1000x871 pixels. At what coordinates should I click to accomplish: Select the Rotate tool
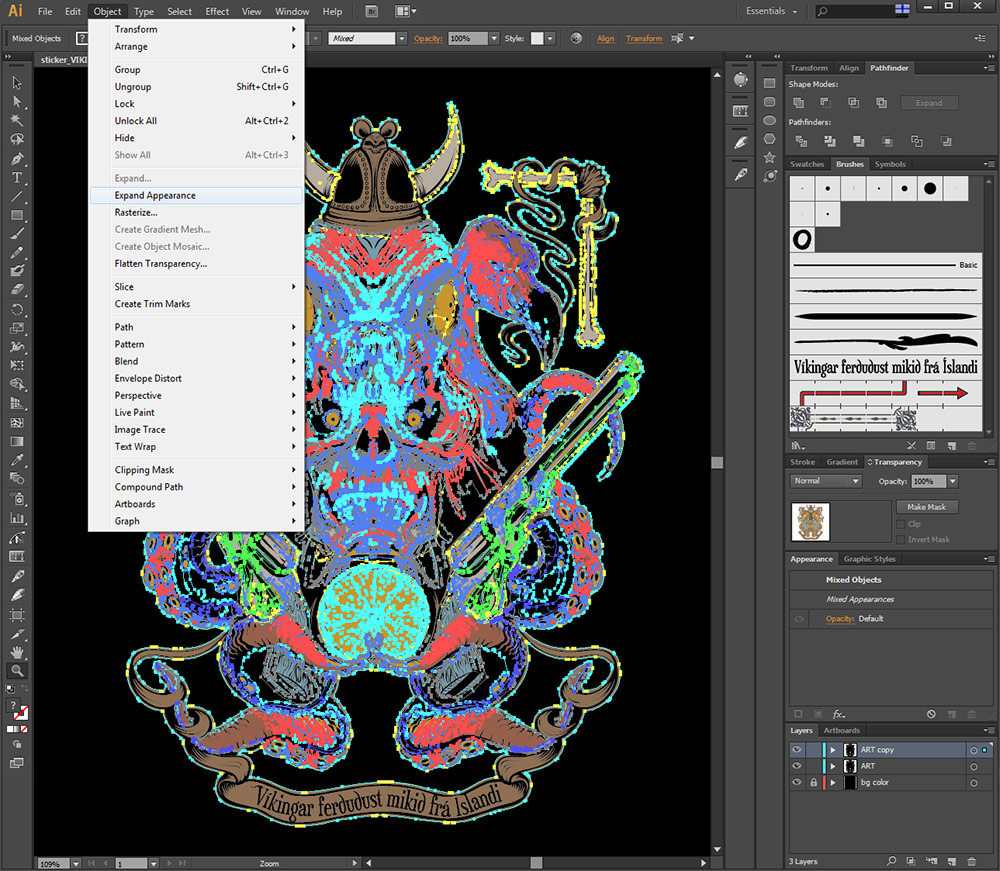17,310
